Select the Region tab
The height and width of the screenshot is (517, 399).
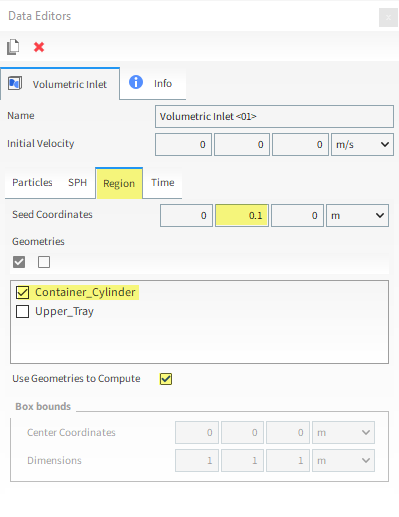pyautogui.click(x=119, y=183)
